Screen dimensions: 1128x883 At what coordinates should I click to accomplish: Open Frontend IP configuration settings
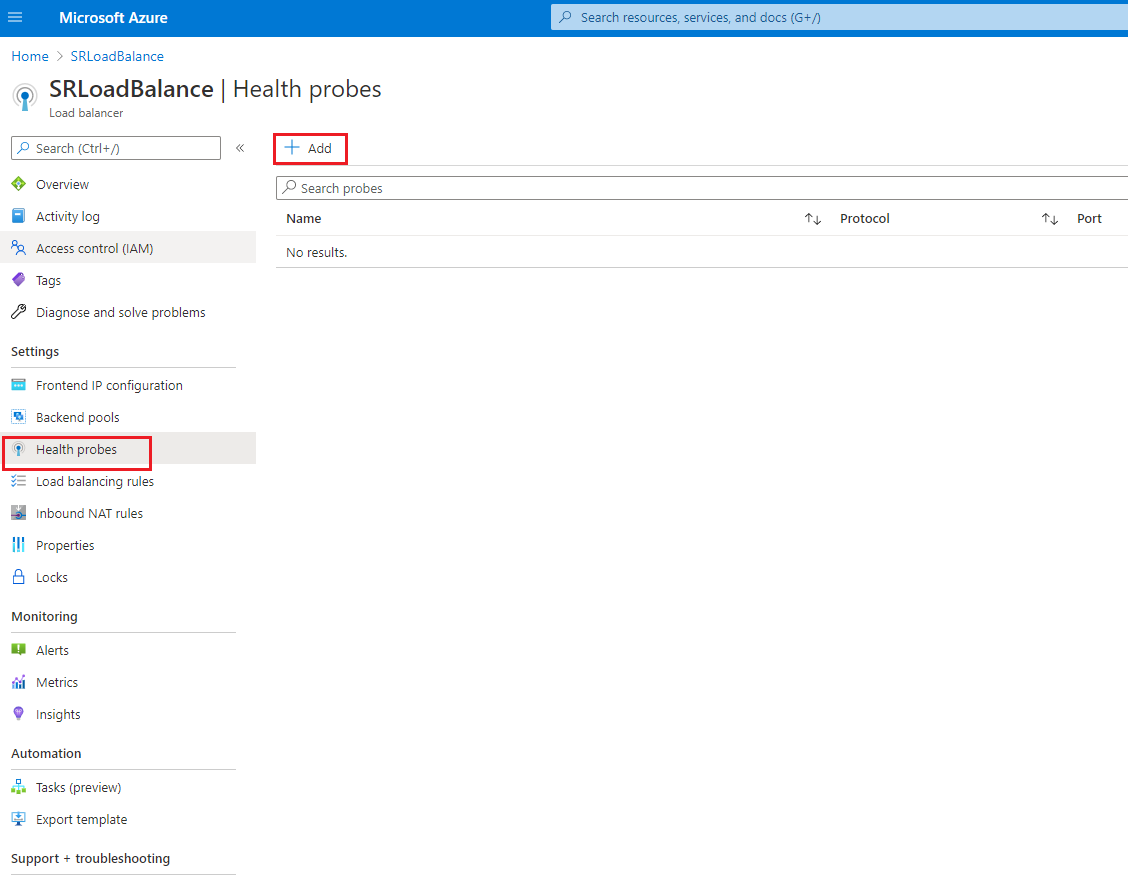pyautogui.click(x=110, y=385)
